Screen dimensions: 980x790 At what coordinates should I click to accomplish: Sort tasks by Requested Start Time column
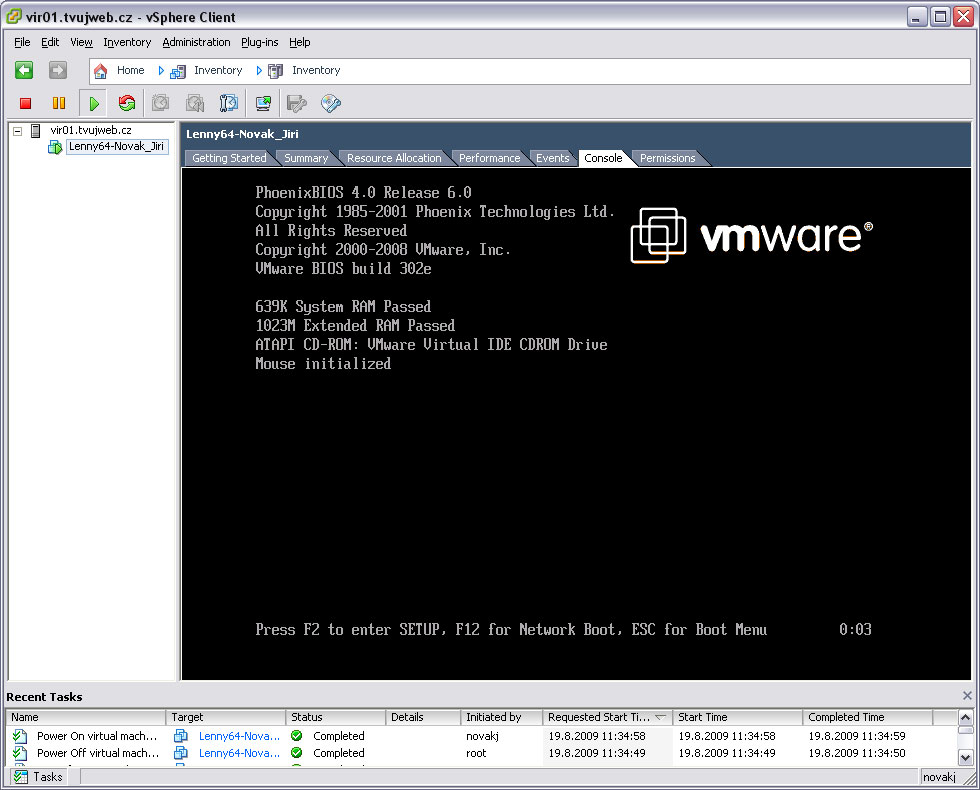click(600, 717)
